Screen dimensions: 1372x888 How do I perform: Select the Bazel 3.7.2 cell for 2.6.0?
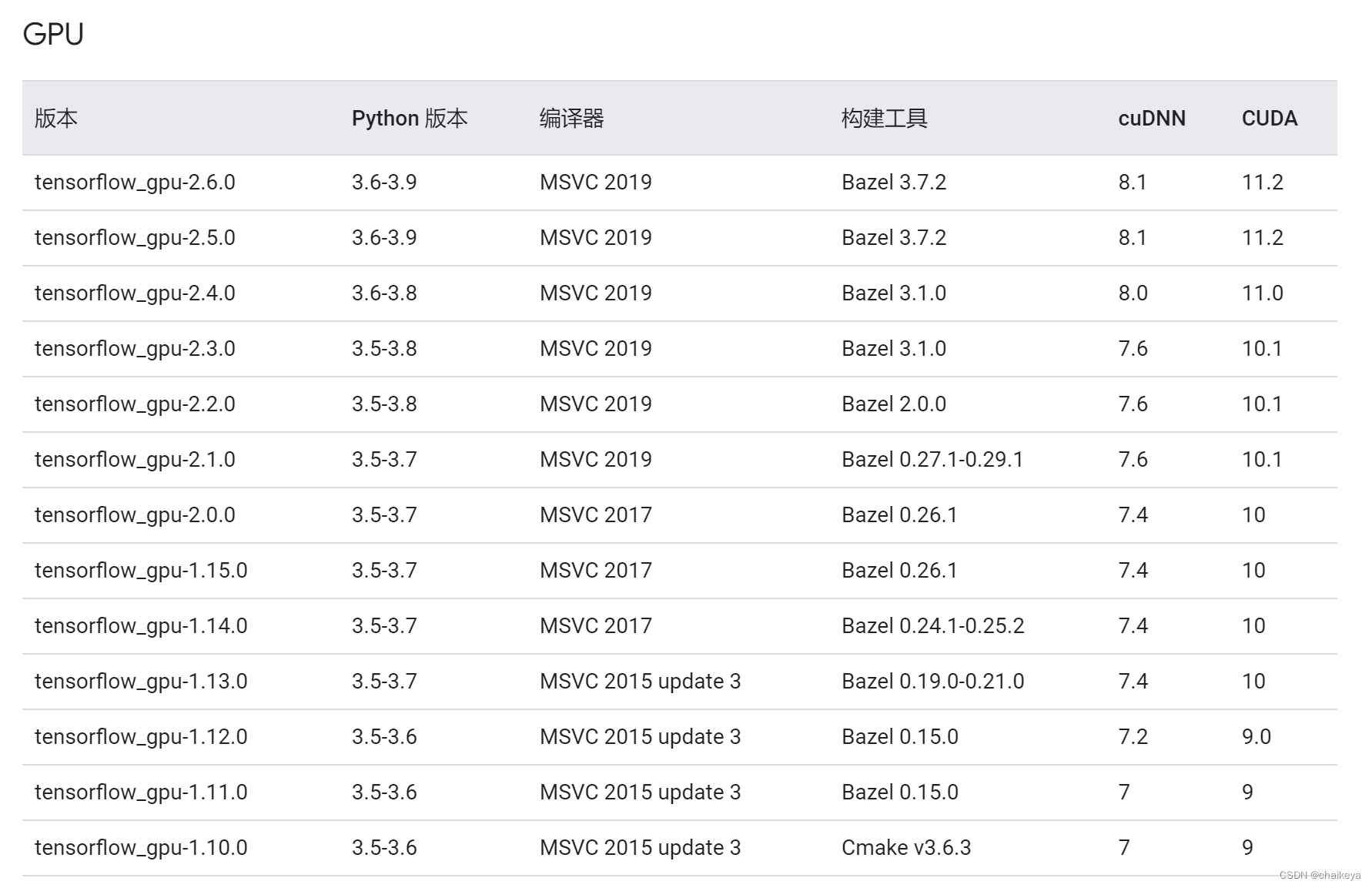(x=892, y=182)
